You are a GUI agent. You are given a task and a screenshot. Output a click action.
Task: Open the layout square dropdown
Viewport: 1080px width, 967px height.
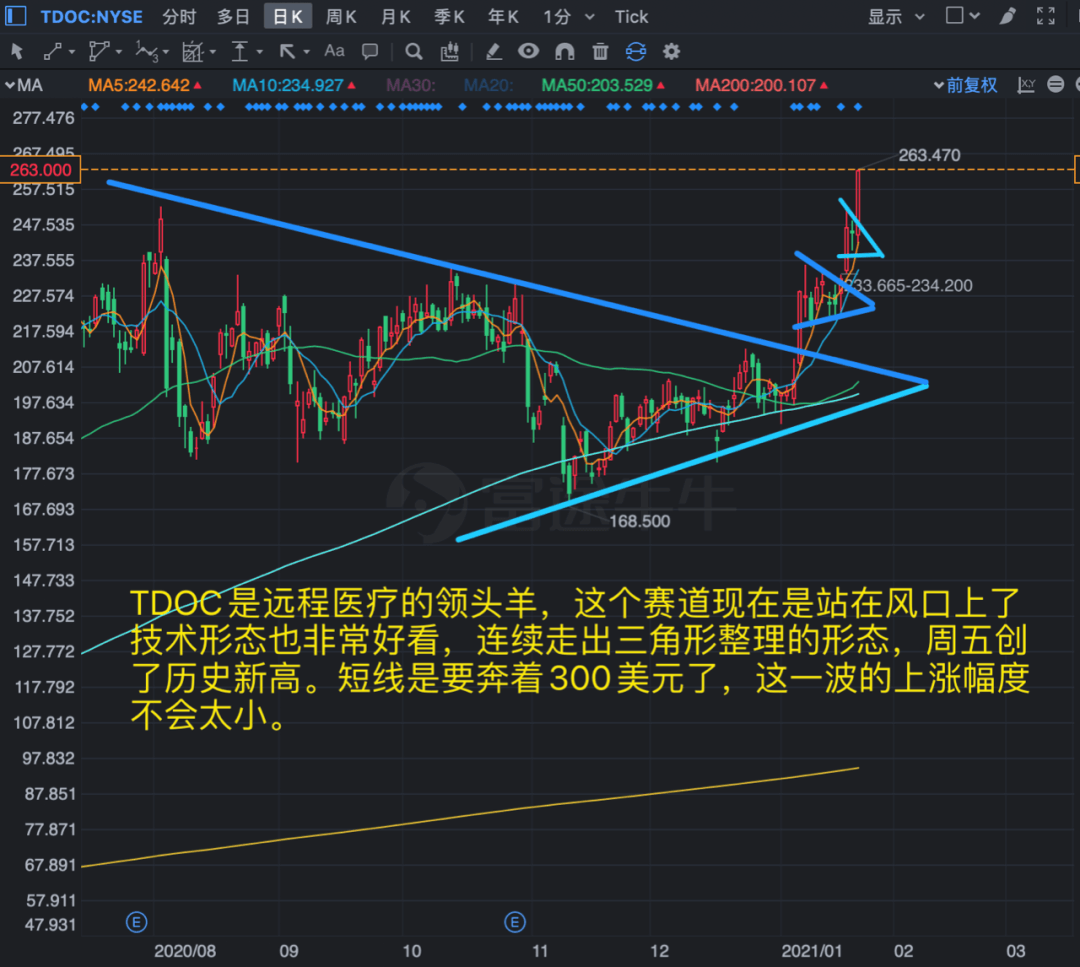point(962,16)
